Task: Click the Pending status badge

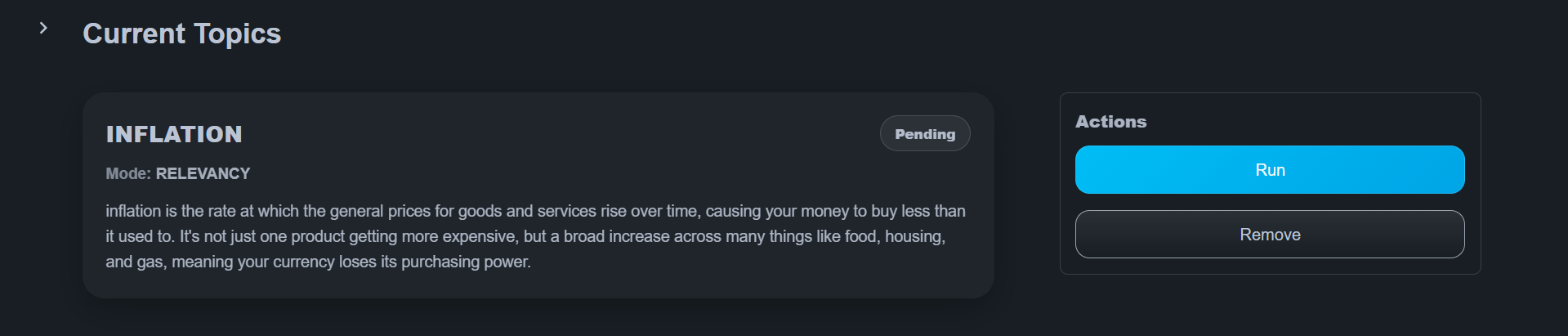Action: (x=924, y=134)
